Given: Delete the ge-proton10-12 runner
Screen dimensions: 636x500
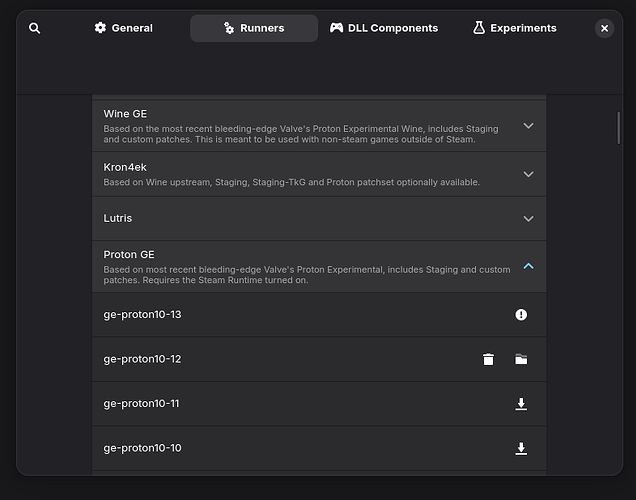Looking at the screenshot, I should (488, 359).
